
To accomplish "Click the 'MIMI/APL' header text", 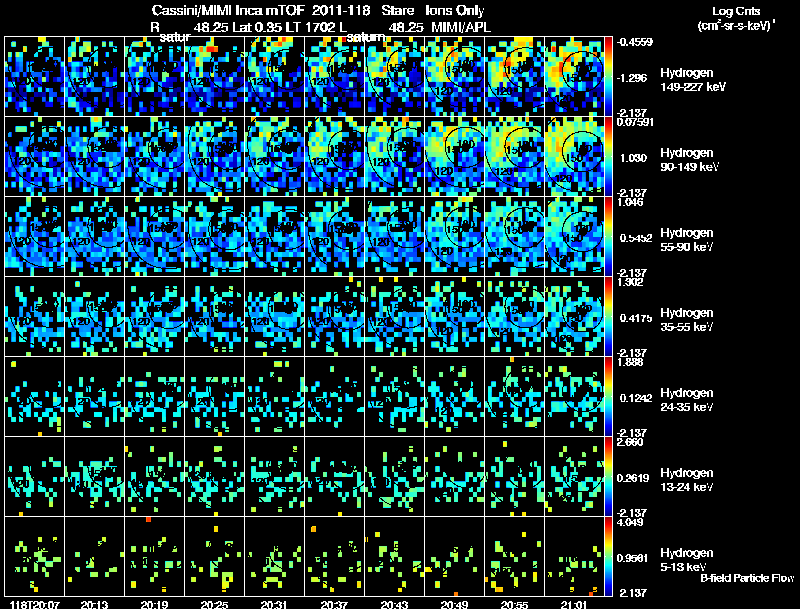I will [x=461, y=27].
